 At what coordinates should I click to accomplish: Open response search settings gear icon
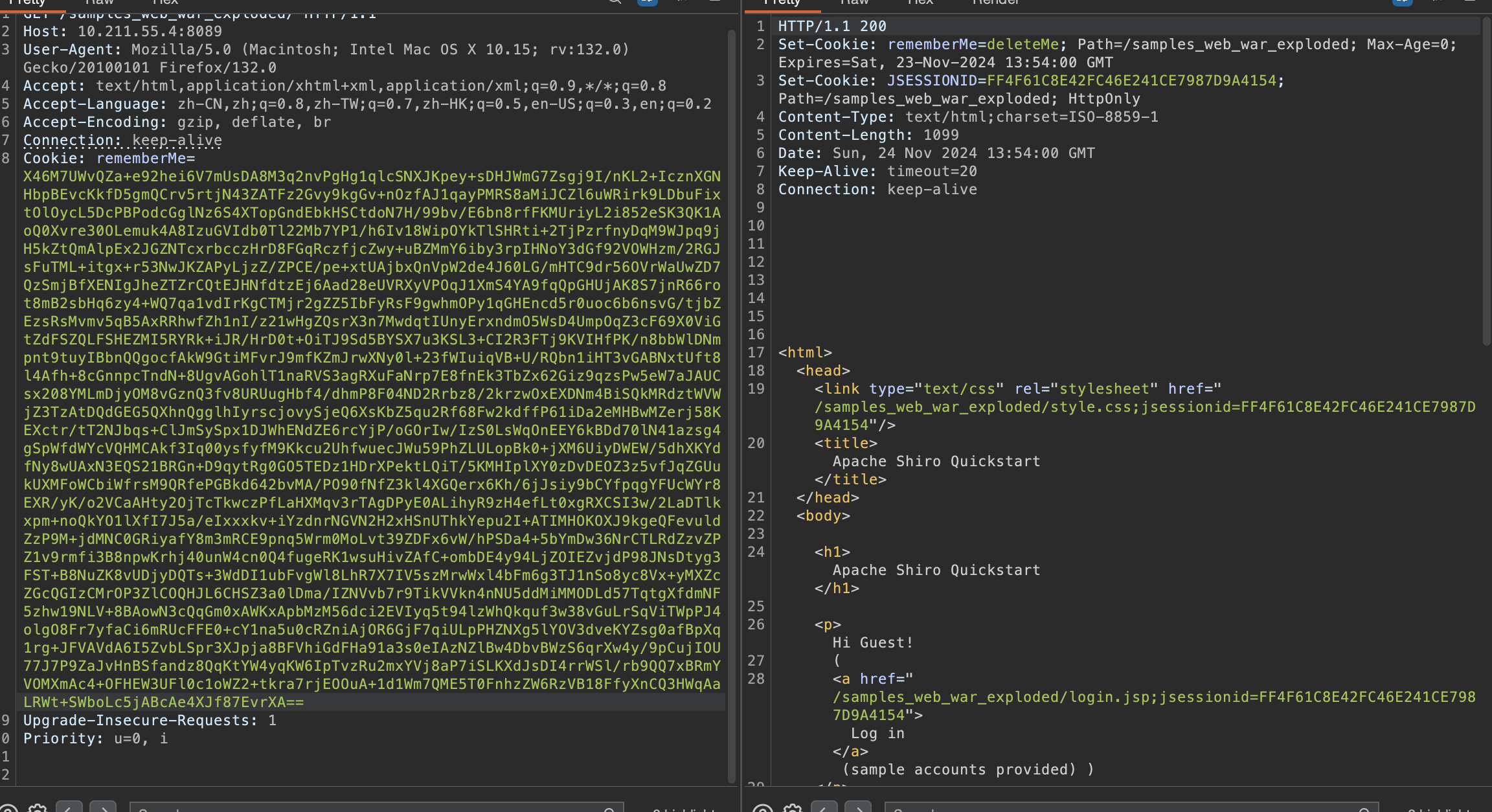793,809
